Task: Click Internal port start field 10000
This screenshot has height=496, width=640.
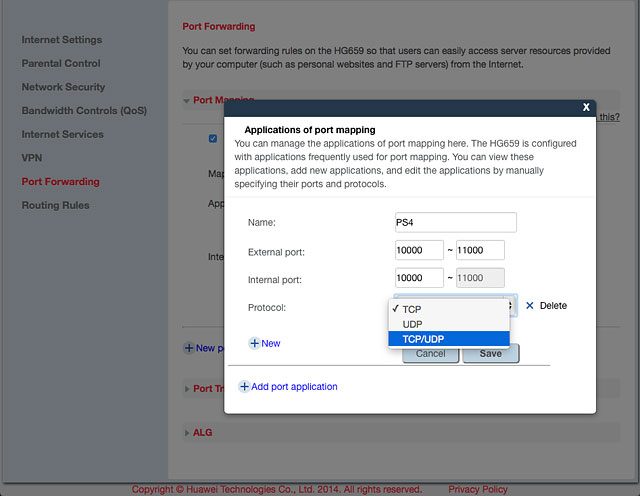Action: click(x=419, y=278)
